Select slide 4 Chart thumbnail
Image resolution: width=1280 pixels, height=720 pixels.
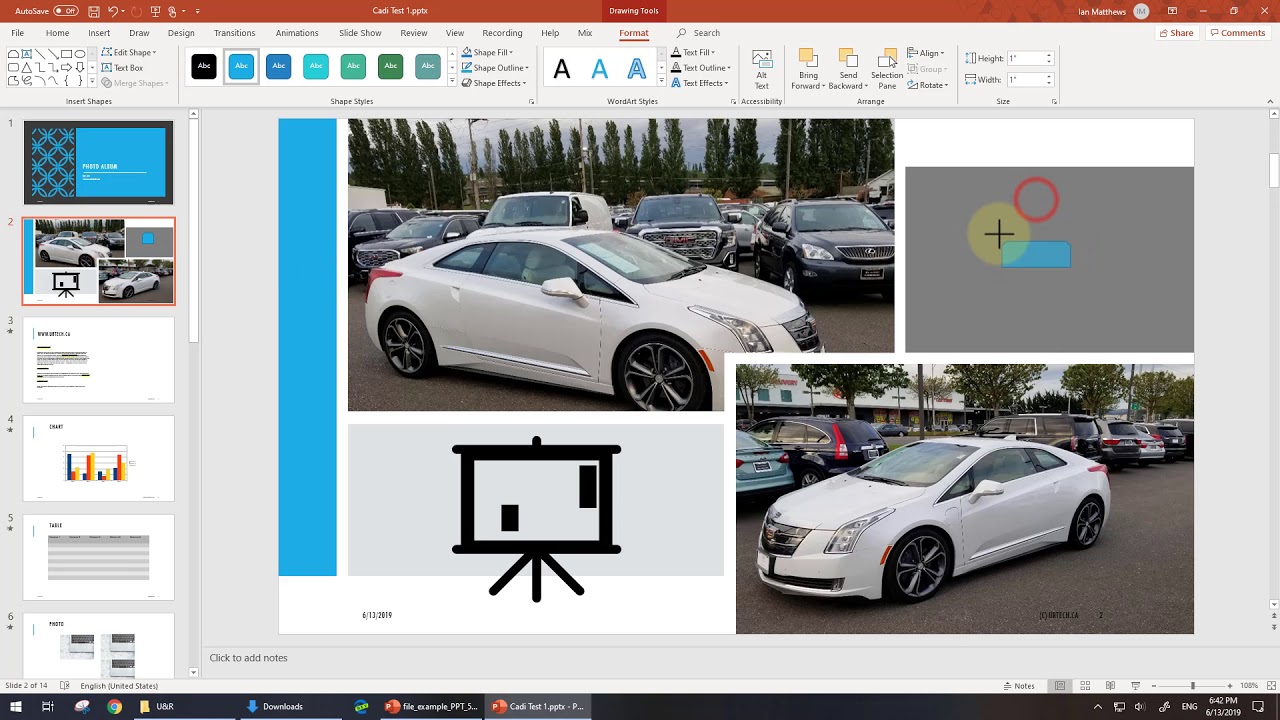[x=98, y=459]
